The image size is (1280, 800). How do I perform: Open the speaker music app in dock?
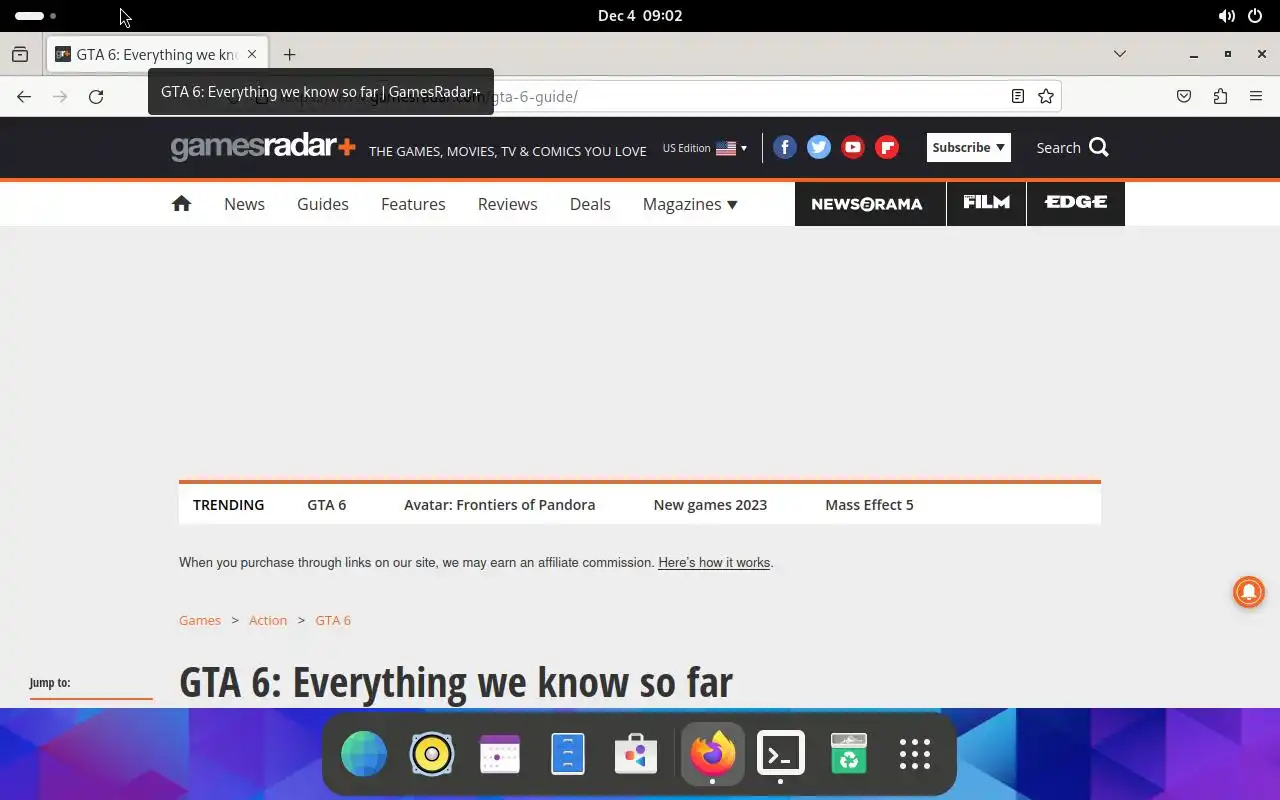(432, 754)
